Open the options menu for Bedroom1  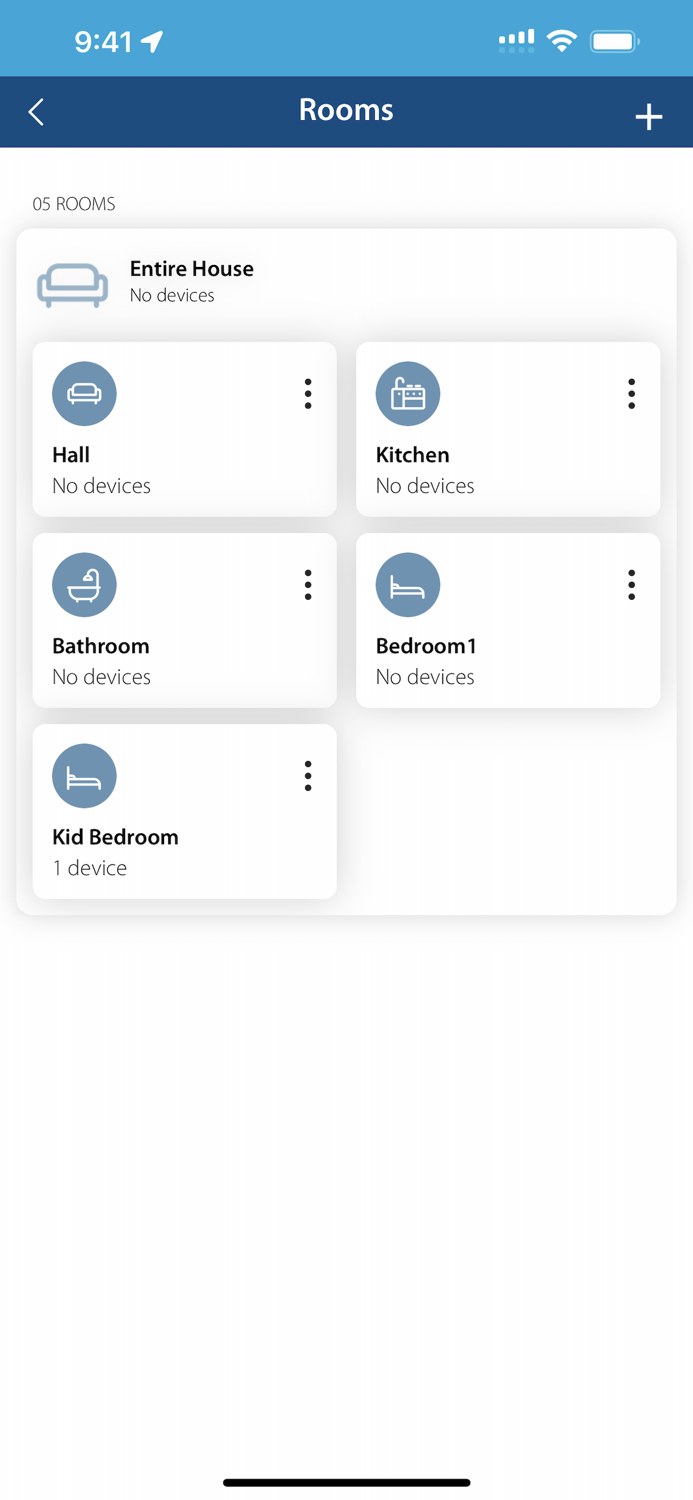[x=631, y=584]
